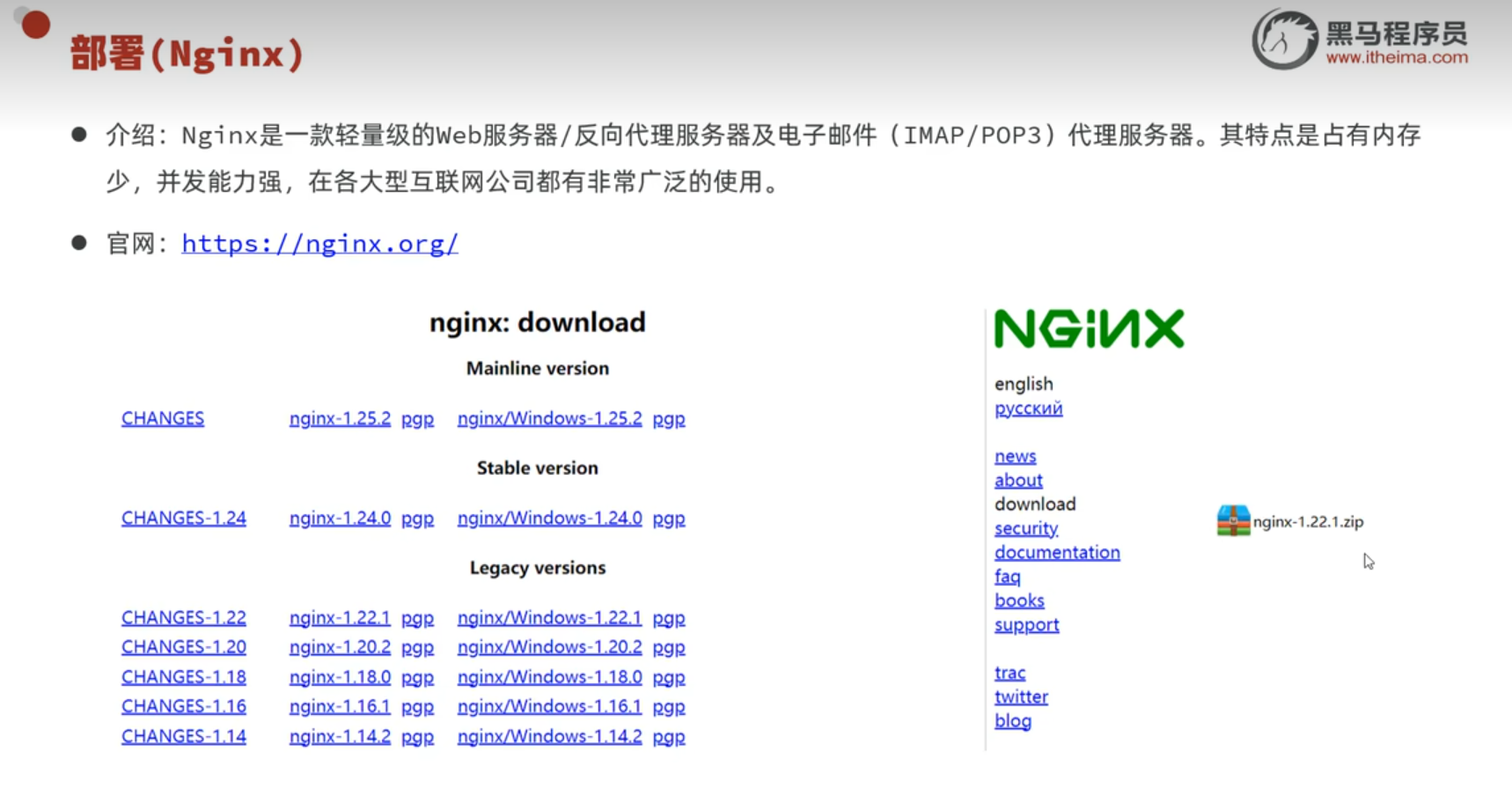Select english in the language list

pyautogui.click(x=1024, y=384)
